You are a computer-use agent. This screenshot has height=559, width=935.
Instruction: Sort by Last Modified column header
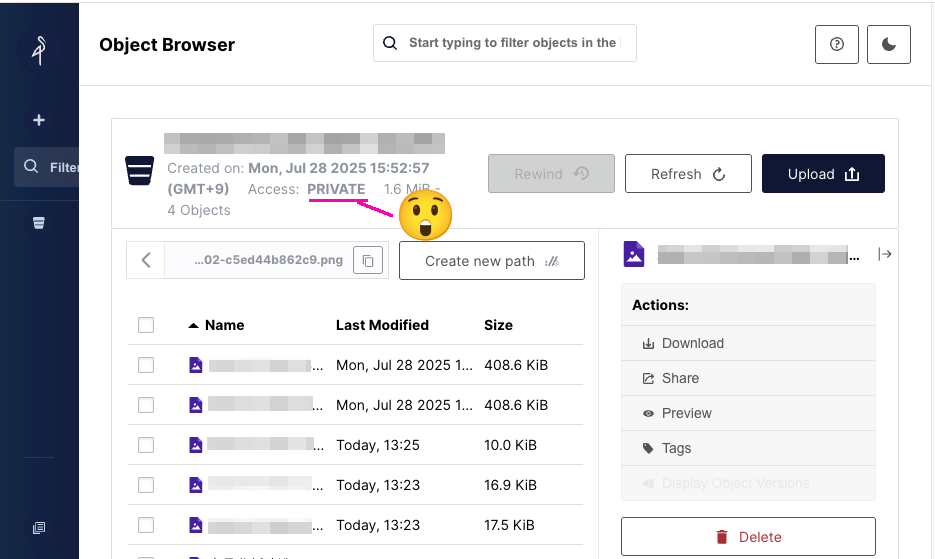pyautogui.click(x=382, y=325)
